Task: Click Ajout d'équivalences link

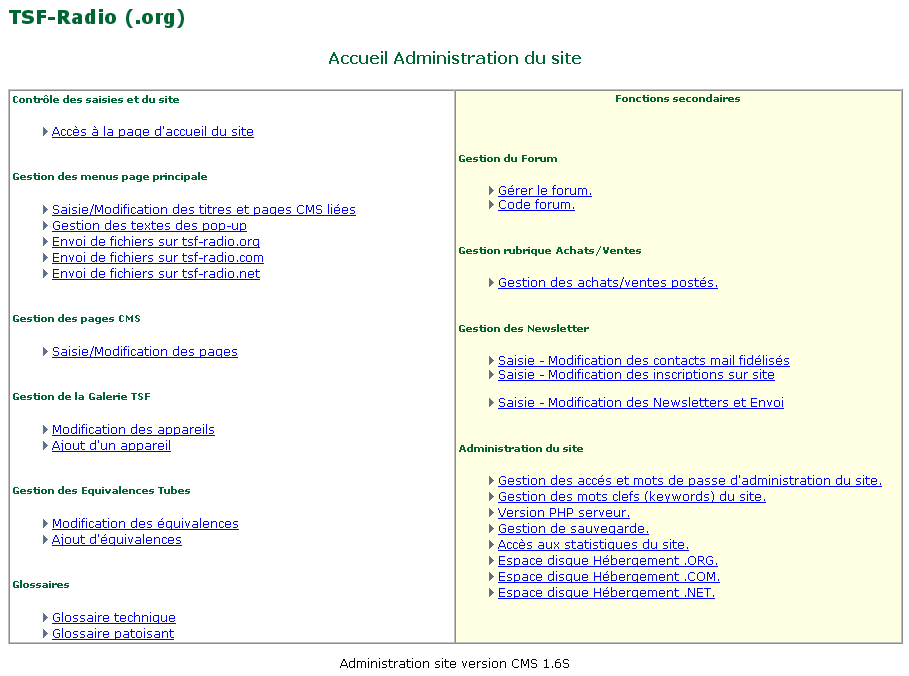Action: [x=117, y=539]
